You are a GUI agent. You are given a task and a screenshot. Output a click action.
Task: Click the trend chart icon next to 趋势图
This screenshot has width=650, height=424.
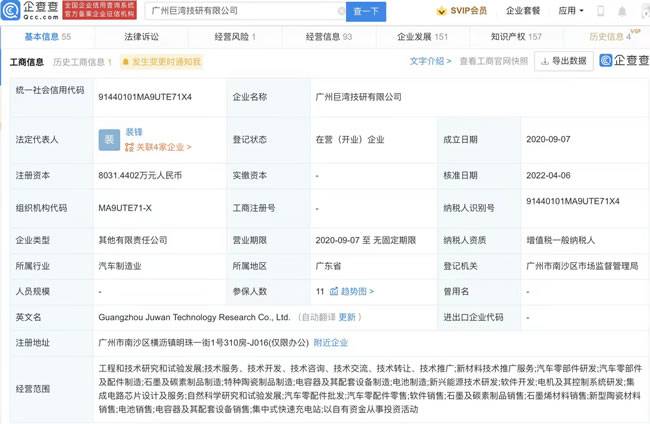pyautogui.click(x=333, y=291)
